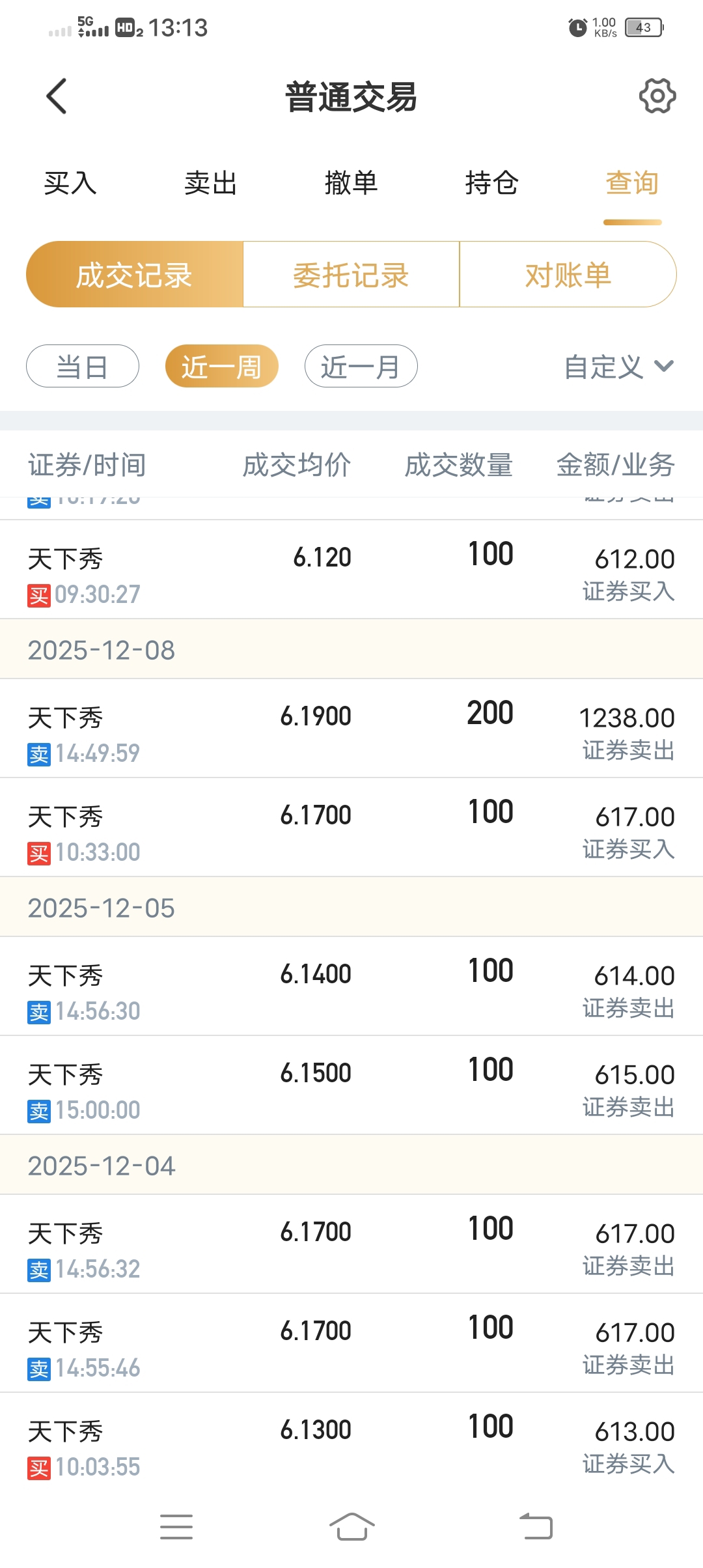Tap the back arrow icon
This screenshot has height=1568, width=703.
click(57, 96)
